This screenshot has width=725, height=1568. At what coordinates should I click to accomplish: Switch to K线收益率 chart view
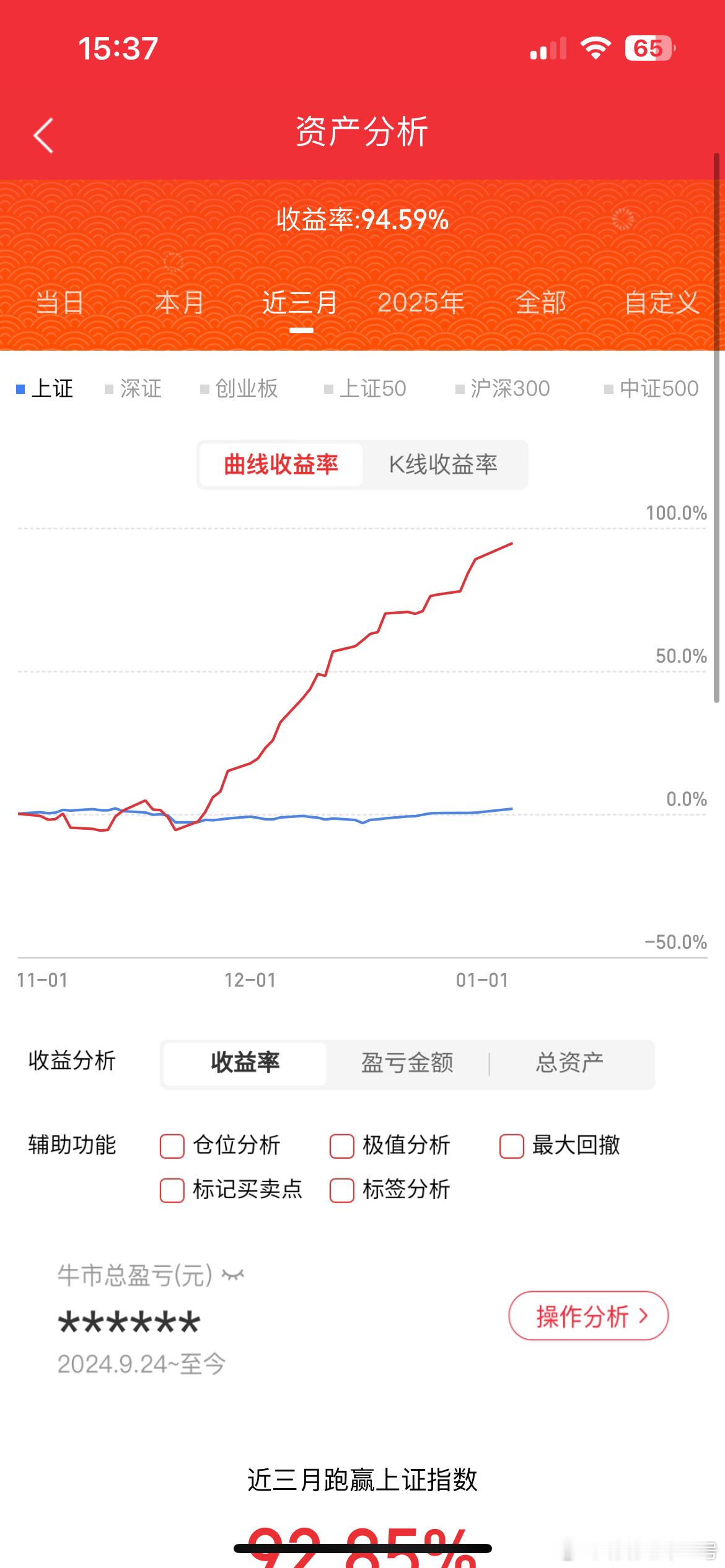(x=444, y=464)
